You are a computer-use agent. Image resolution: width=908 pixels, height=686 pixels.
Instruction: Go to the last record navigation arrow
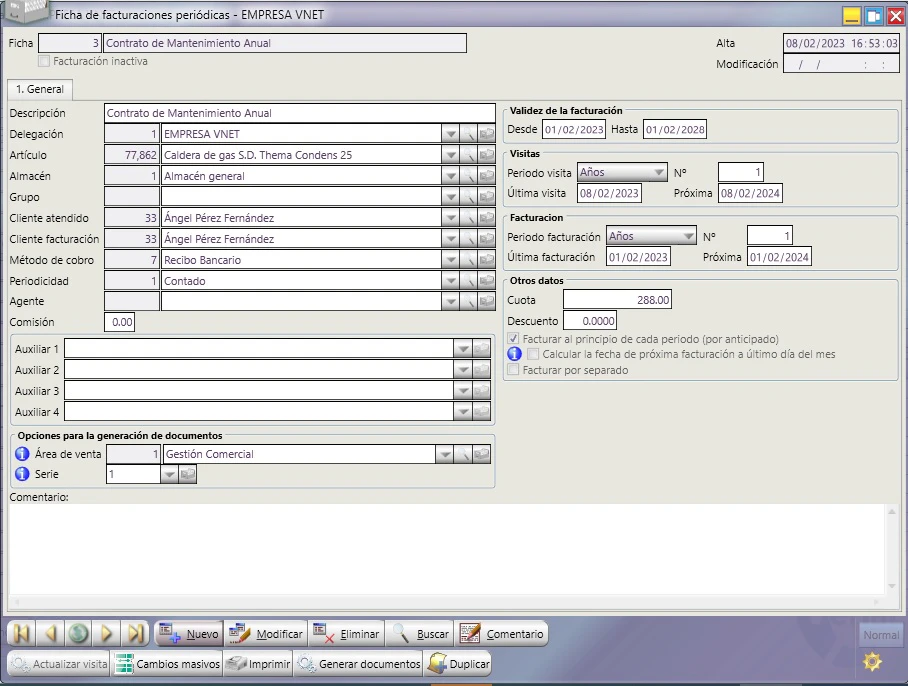136,633
